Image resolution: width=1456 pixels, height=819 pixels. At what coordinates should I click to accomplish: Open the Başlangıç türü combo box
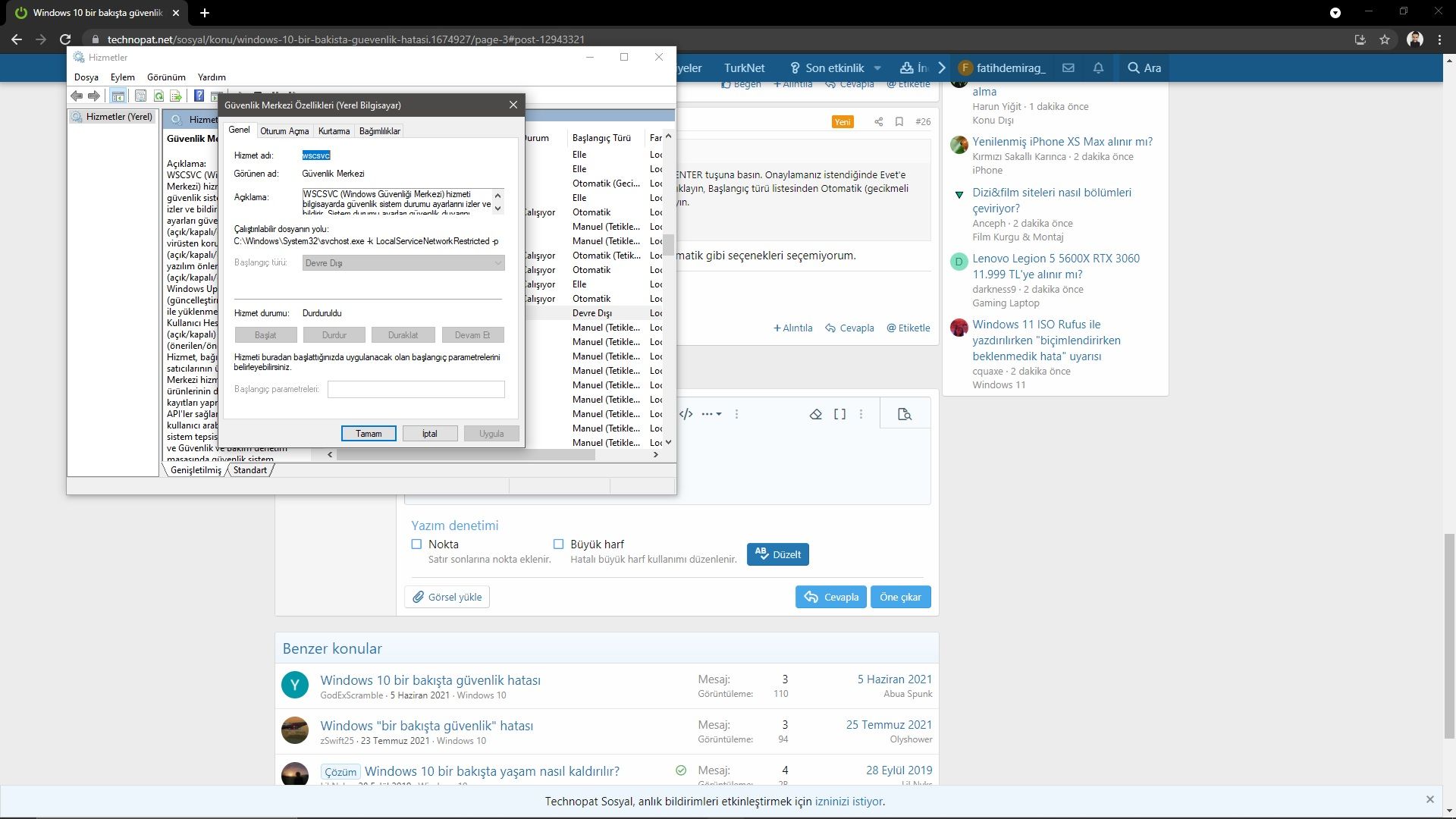click(403, 263)
